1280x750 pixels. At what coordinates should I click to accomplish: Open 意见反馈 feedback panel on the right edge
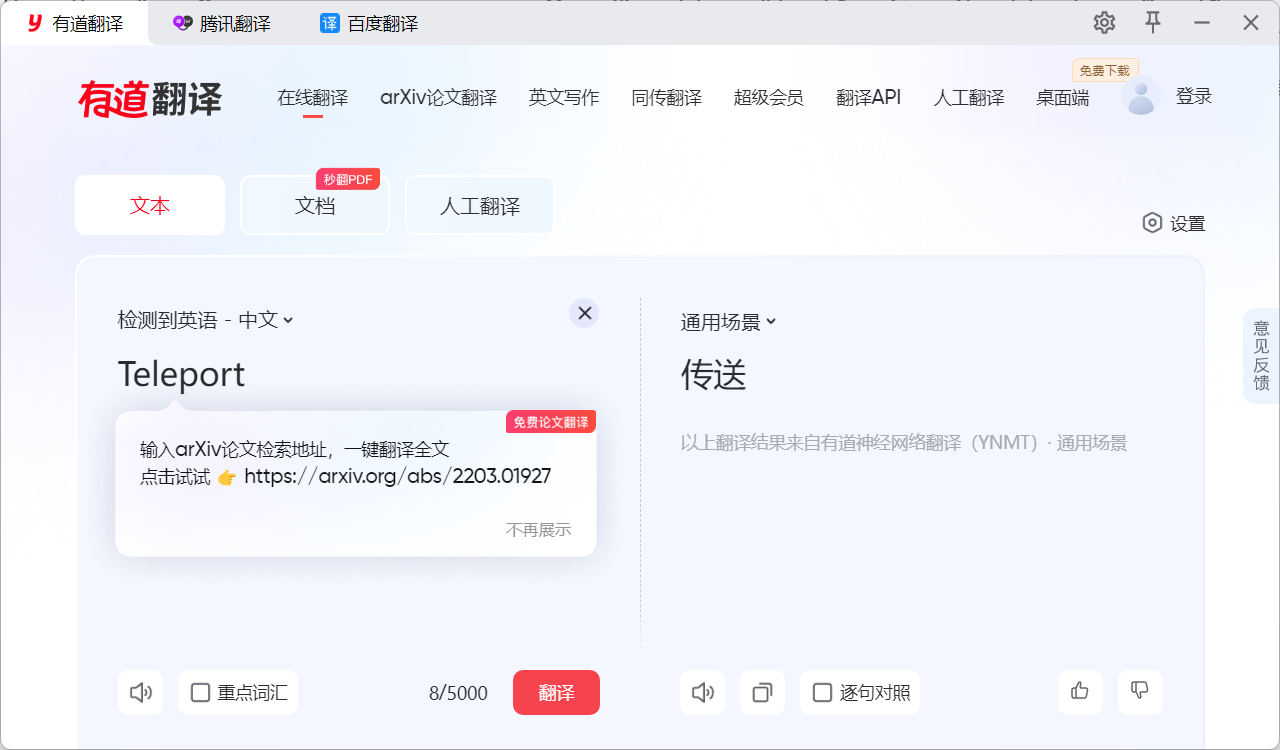pyautogui.click(x=1261, y=355)
